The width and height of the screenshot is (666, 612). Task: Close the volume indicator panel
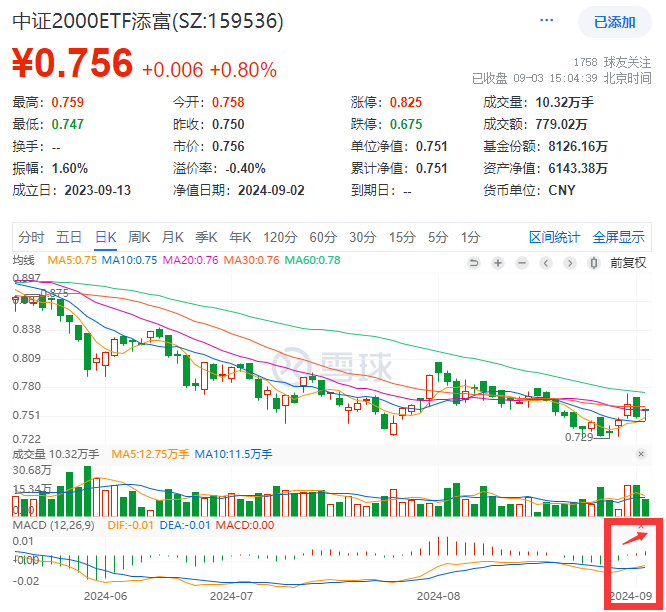641,454
